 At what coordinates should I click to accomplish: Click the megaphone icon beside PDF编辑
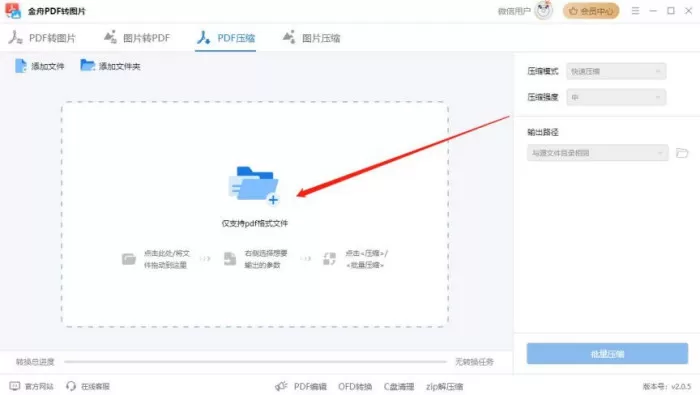click(x=281, y=386)
